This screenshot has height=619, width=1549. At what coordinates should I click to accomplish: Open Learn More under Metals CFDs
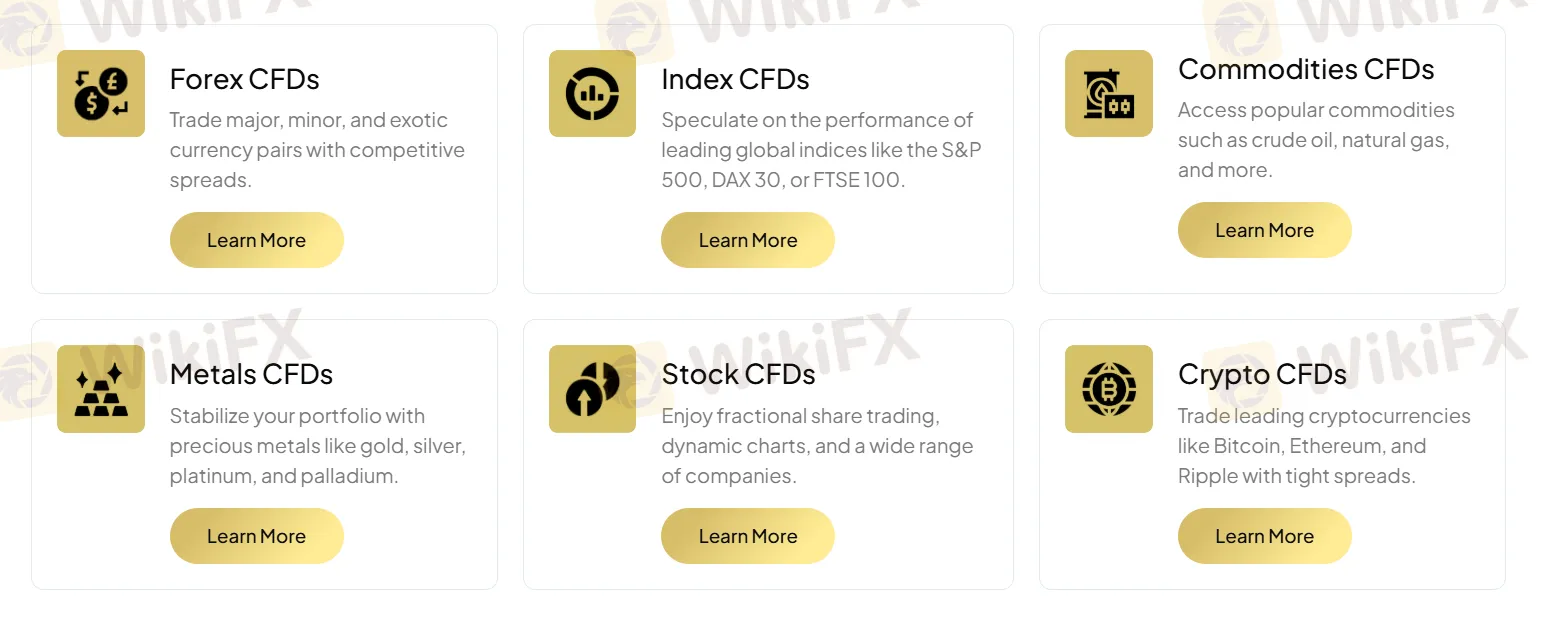[257, 536]
